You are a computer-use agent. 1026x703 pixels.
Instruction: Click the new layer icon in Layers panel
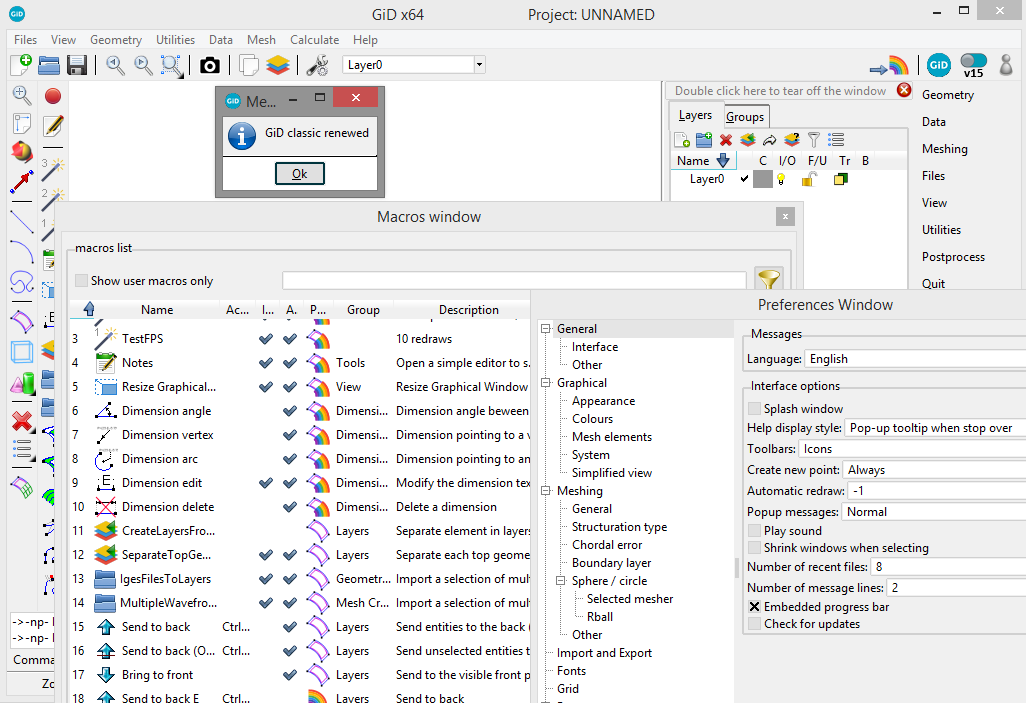pos(682,139)
